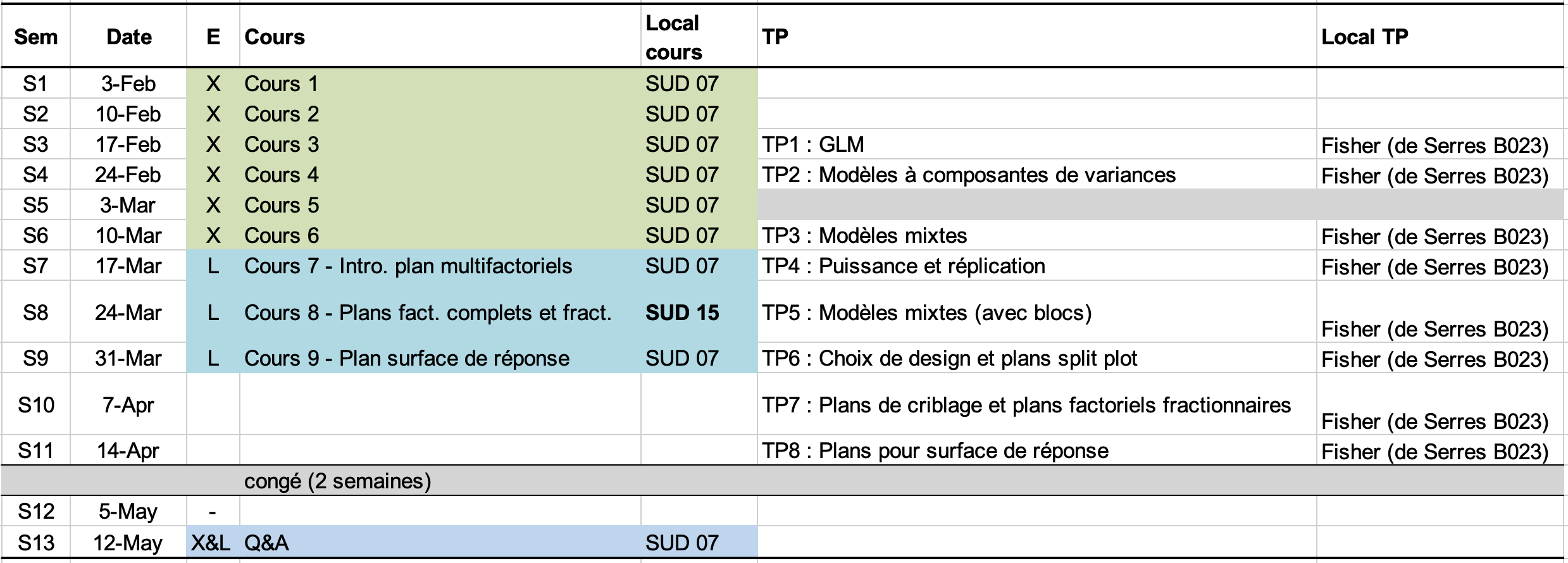
Task: Select the 24-Mar date cell
Action: 128,312
